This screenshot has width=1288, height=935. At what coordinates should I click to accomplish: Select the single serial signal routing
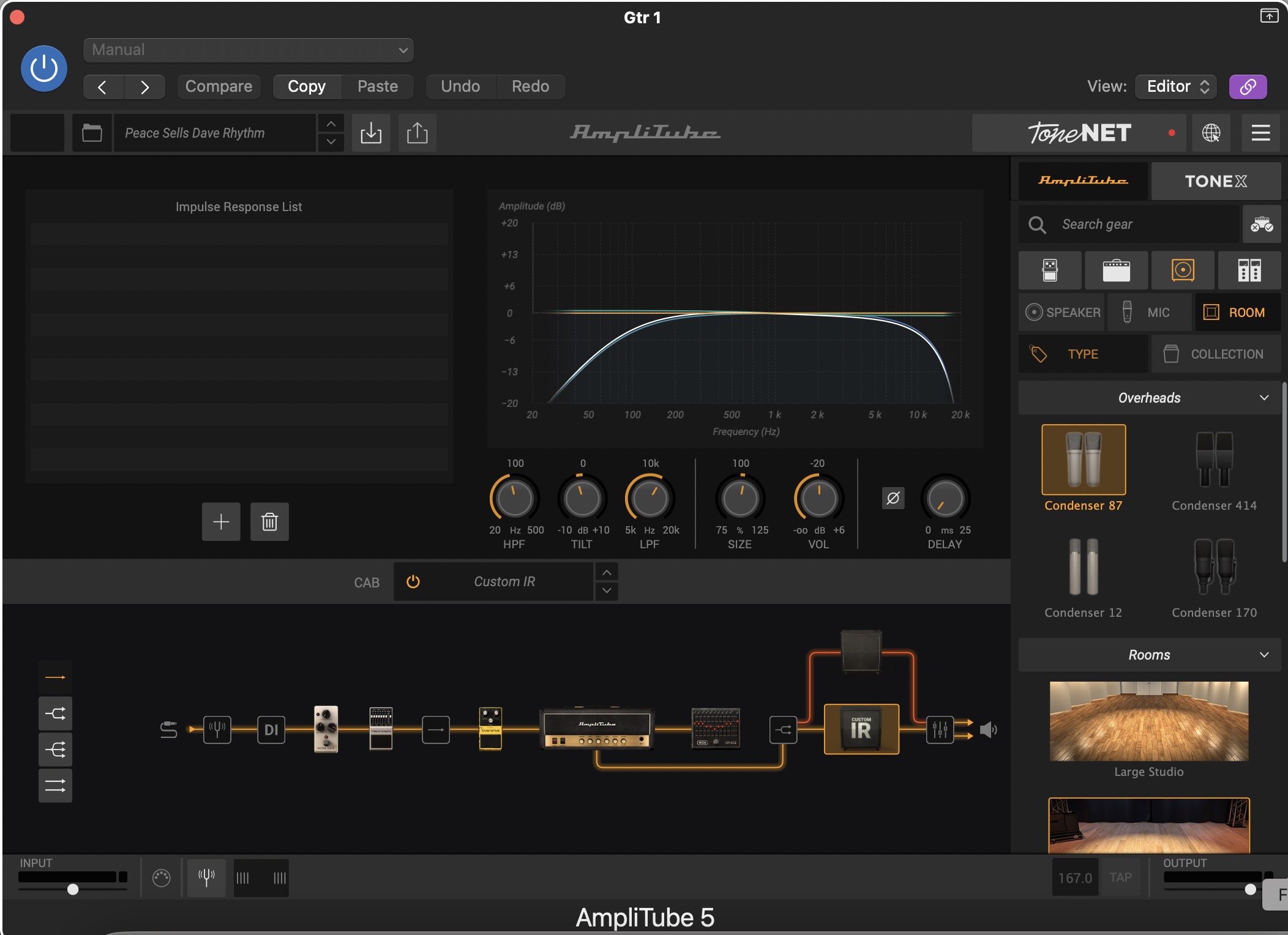tap(55, 677)
